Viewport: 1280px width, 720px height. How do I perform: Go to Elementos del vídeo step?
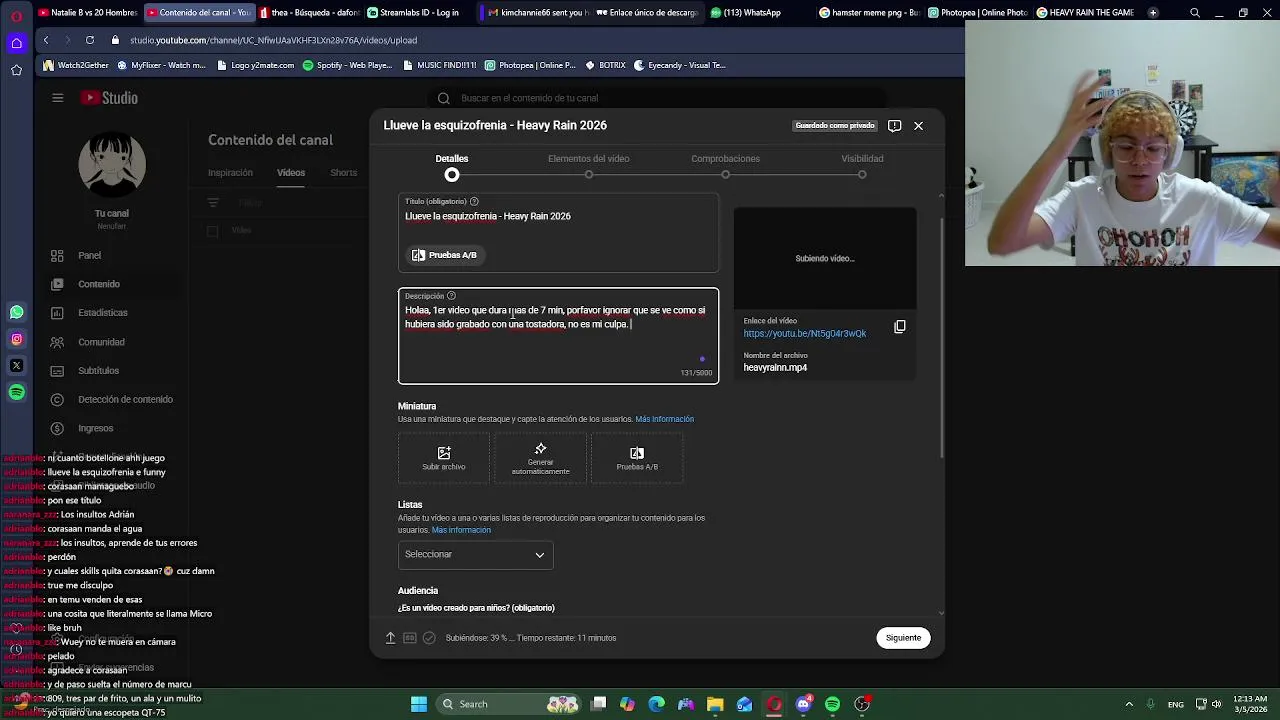coord(588,166)
